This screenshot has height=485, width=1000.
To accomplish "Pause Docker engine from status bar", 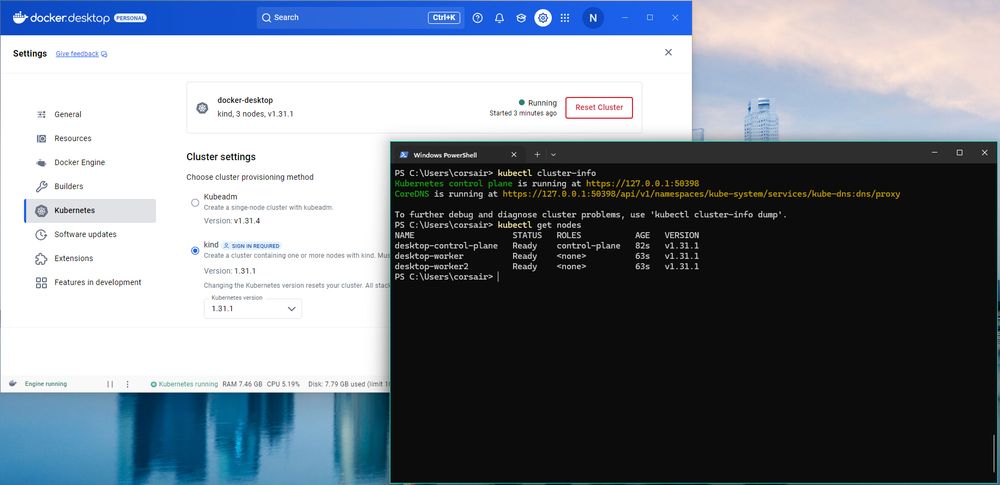I will (110, 384).
